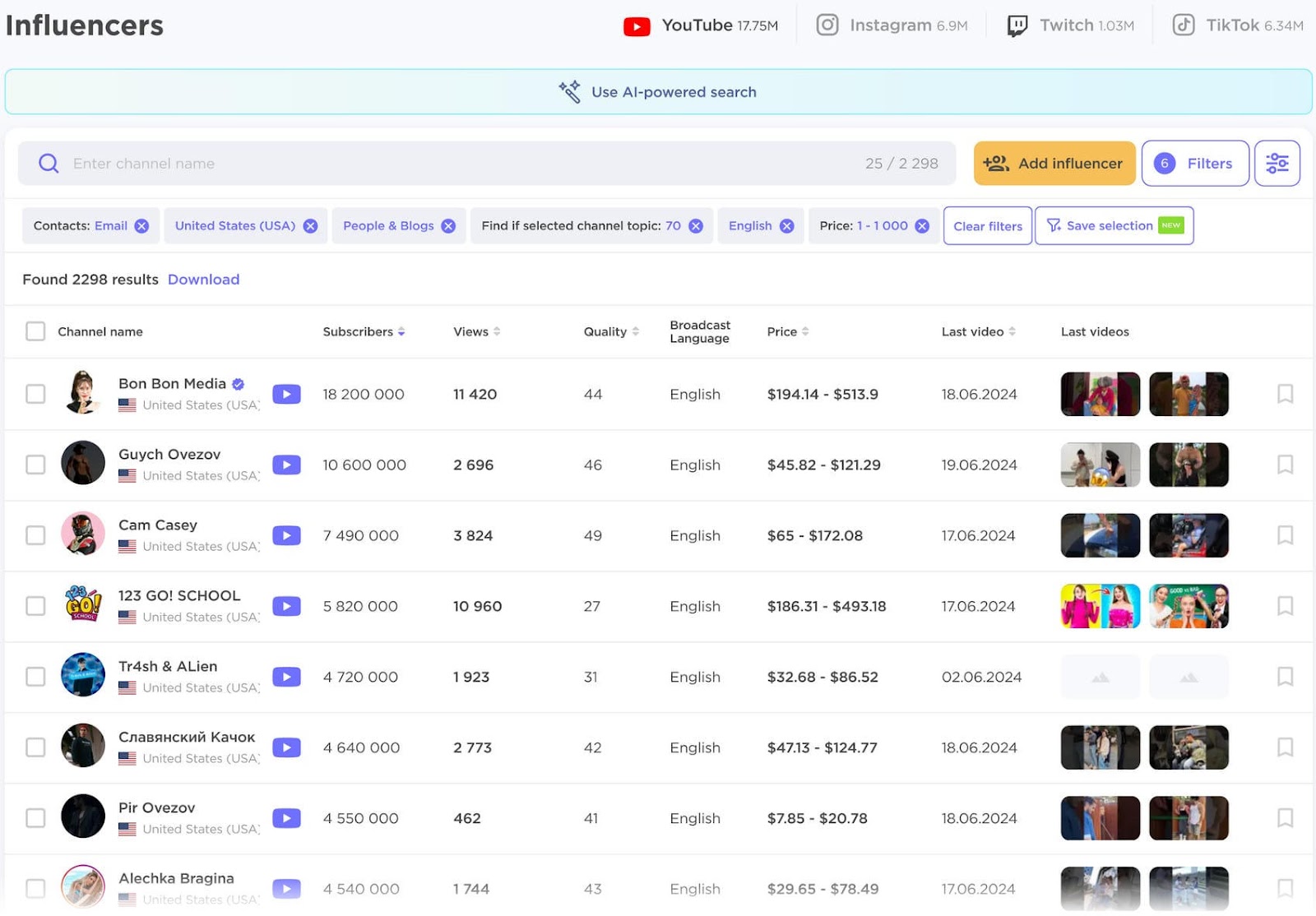Bookmark the Cam Casey channel

click(x=1284, y=535)
